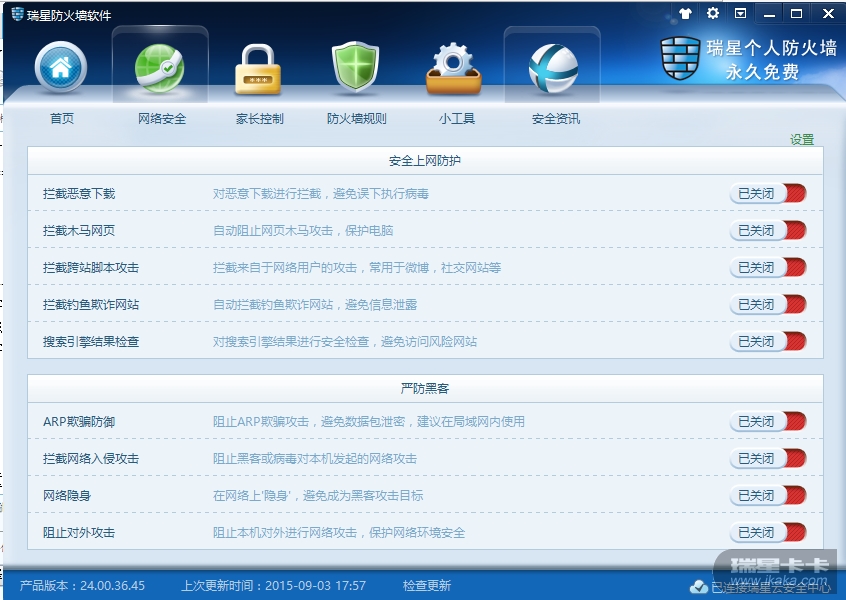The image size is (846, 600).
Task: Select the 拦截网络入侵攻击 row label
Action: tap(91, 459)
